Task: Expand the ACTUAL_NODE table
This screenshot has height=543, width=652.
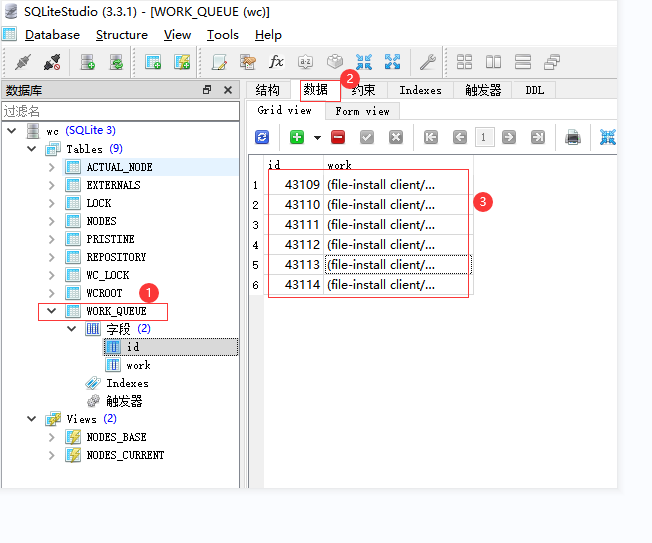Action: 52,167
